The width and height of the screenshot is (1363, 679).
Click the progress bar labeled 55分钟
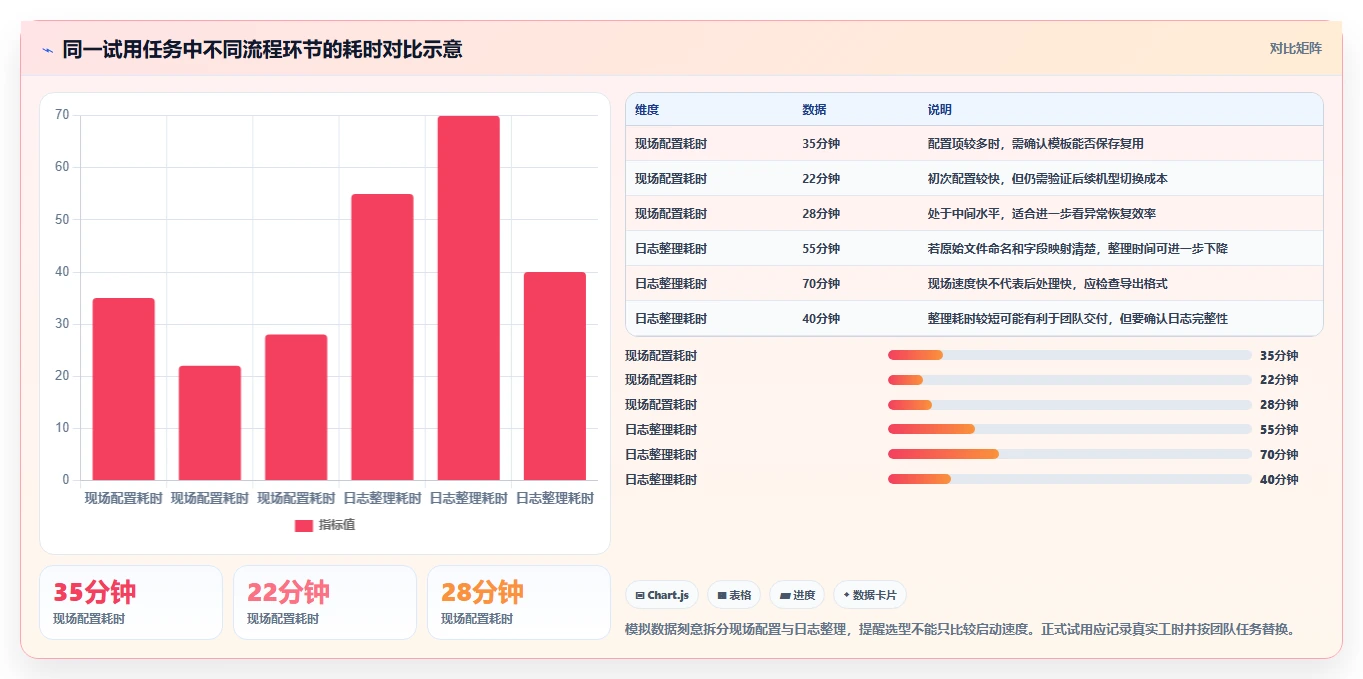click(x=1070, y=430)
